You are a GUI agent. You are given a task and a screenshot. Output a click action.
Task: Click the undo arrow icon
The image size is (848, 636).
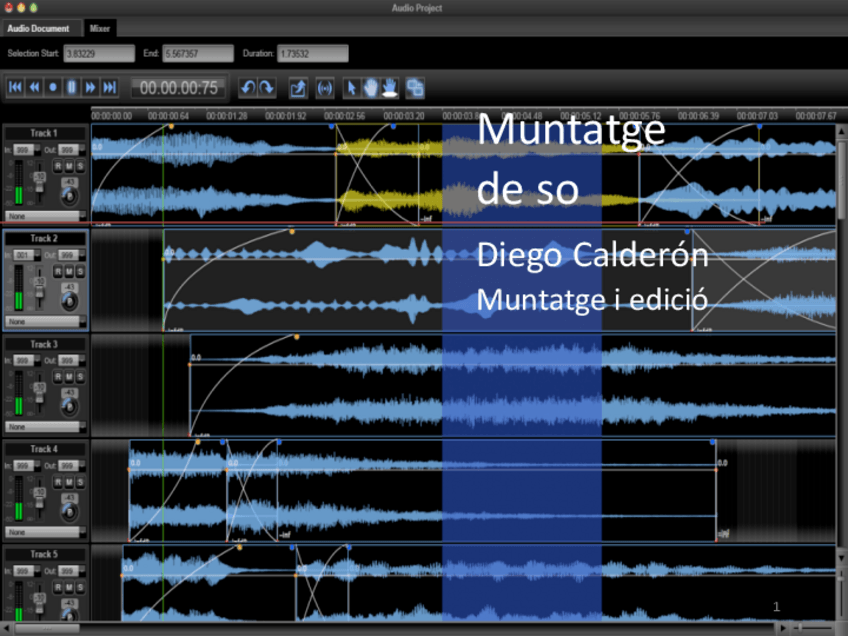247,88
